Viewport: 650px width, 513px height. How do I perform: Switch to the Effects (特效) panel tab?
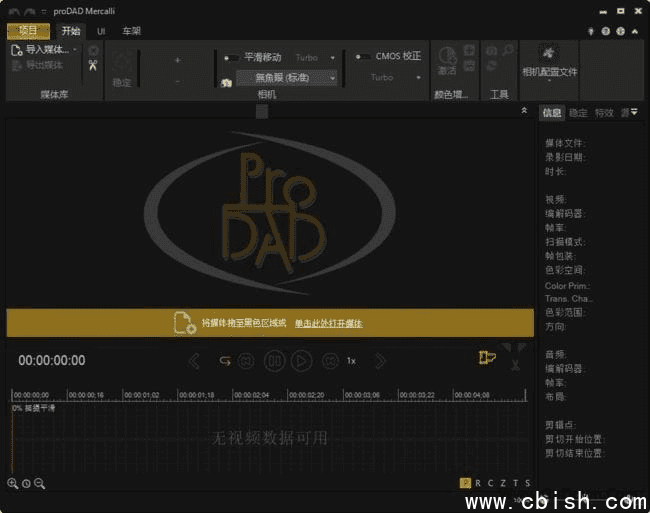[x=604, y=113]
